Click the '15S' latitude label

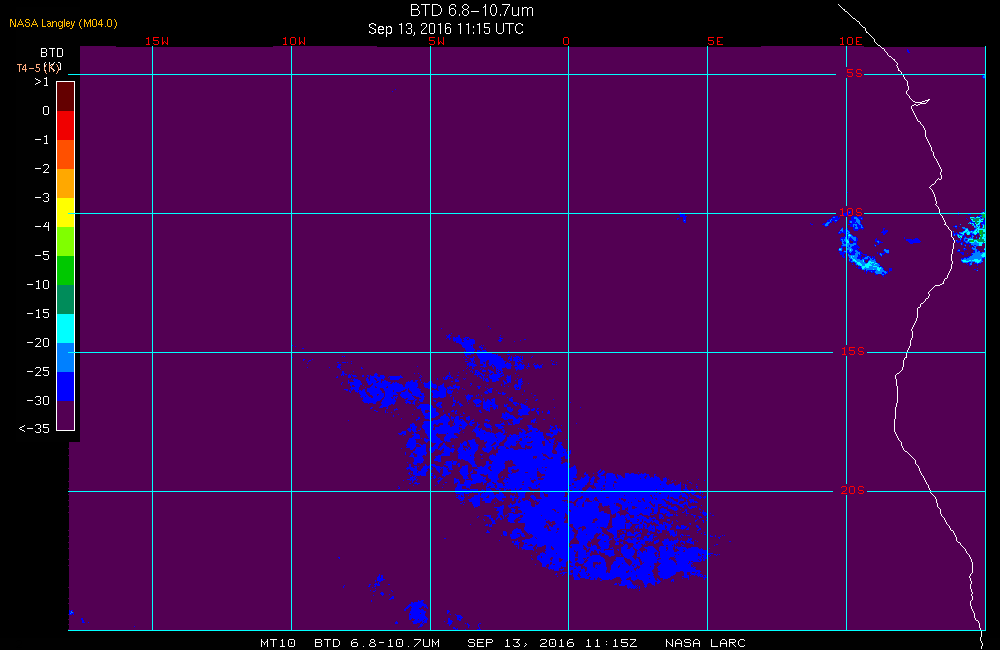tap(853, 351)
